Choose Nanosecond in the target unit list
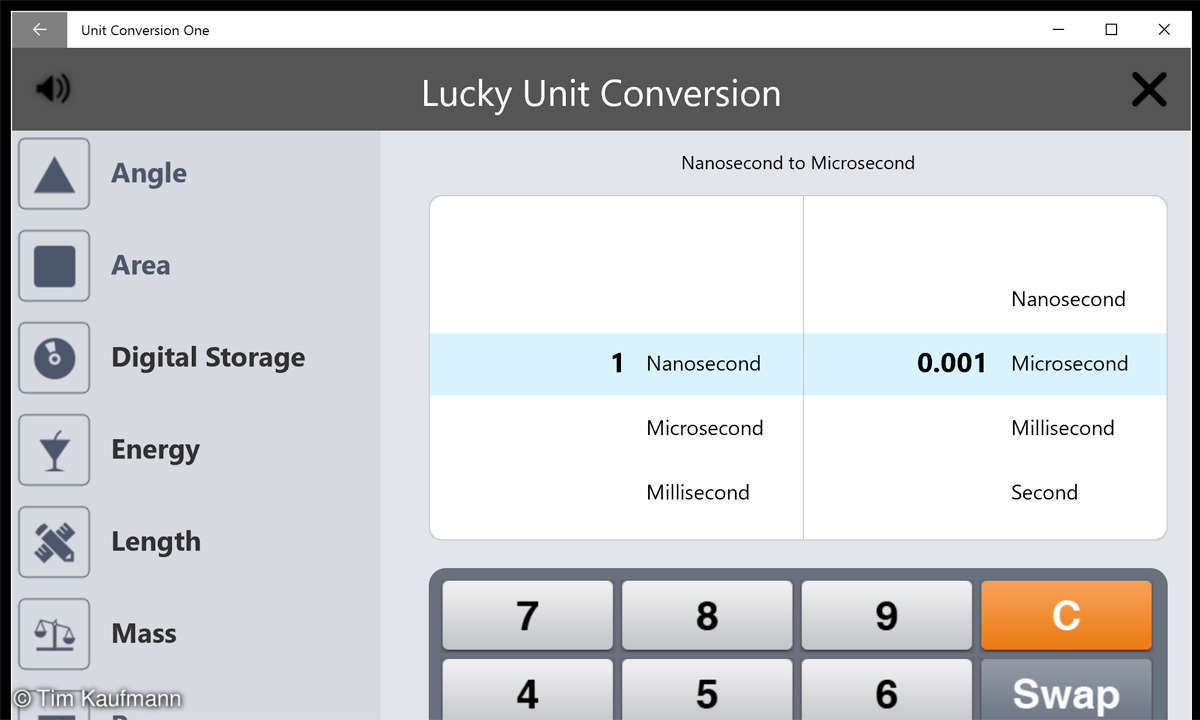This screenshot has height=720, width=1200. tap(1068, 299)
